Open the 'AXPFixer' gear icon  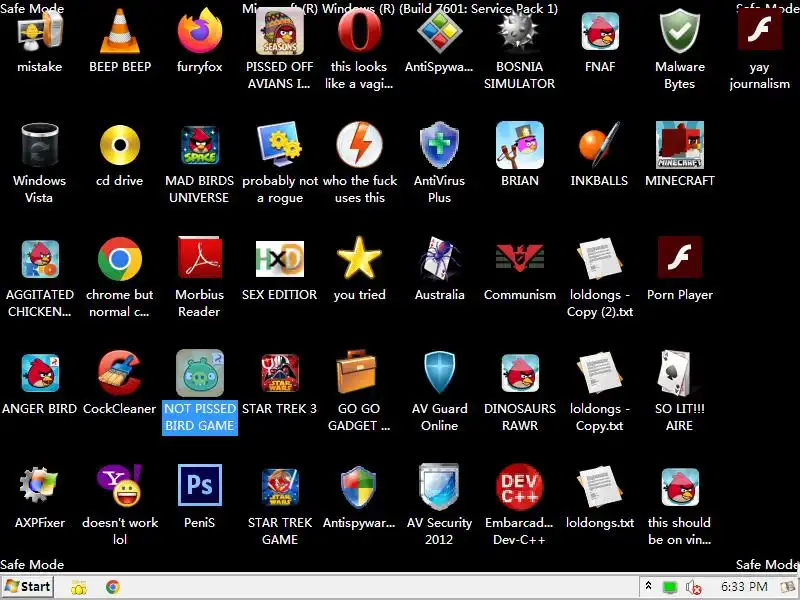click(39, 485)
